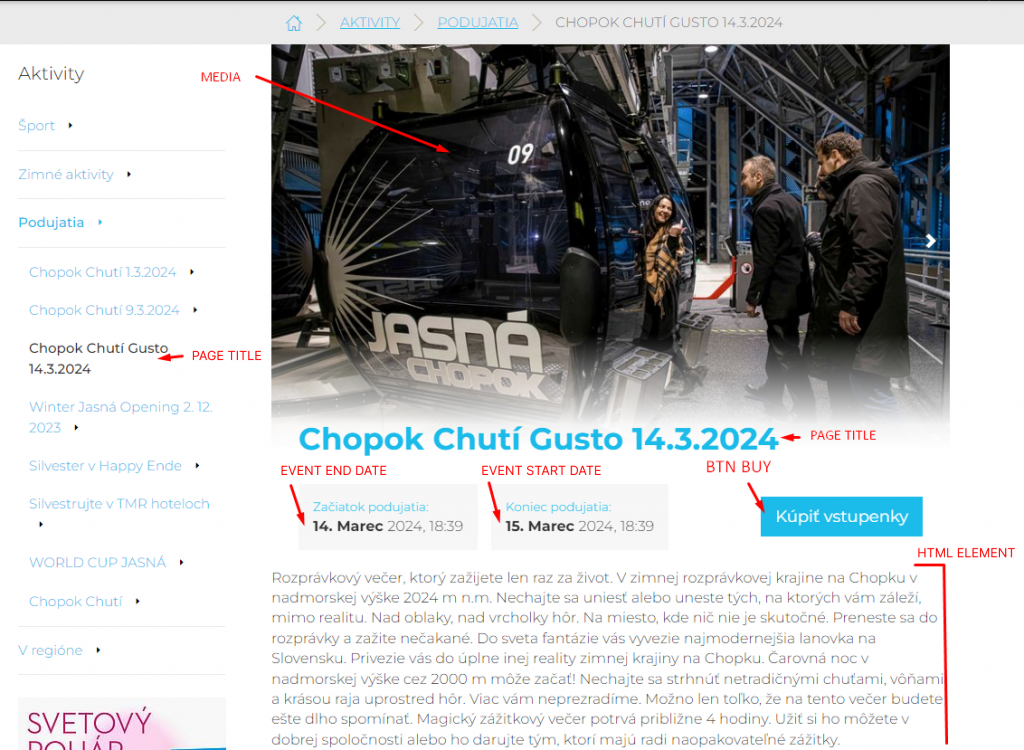Click the Svetový pohár banner image
Image resolution: width=1024 pixels, height=750 pixels.
coord(121,725)
